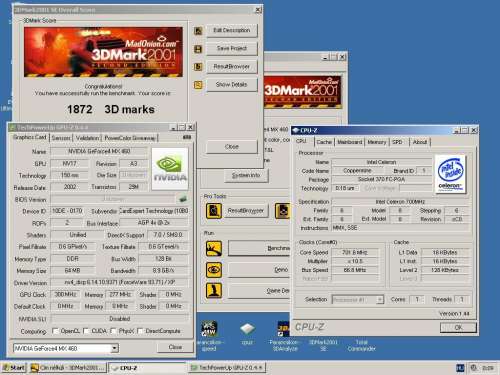
Task: Click the NVIDIA logo in GPU-Z
Action: point(170,169)
